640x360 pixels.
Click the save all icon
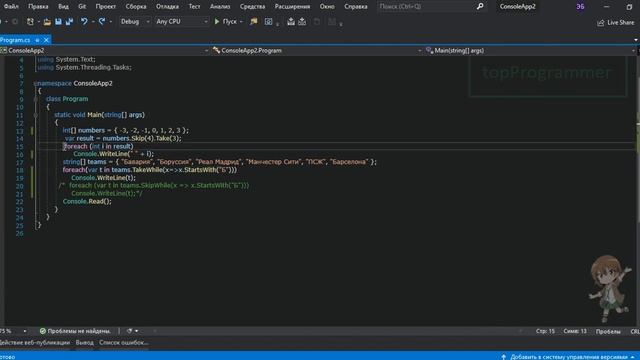coord(69,22)
